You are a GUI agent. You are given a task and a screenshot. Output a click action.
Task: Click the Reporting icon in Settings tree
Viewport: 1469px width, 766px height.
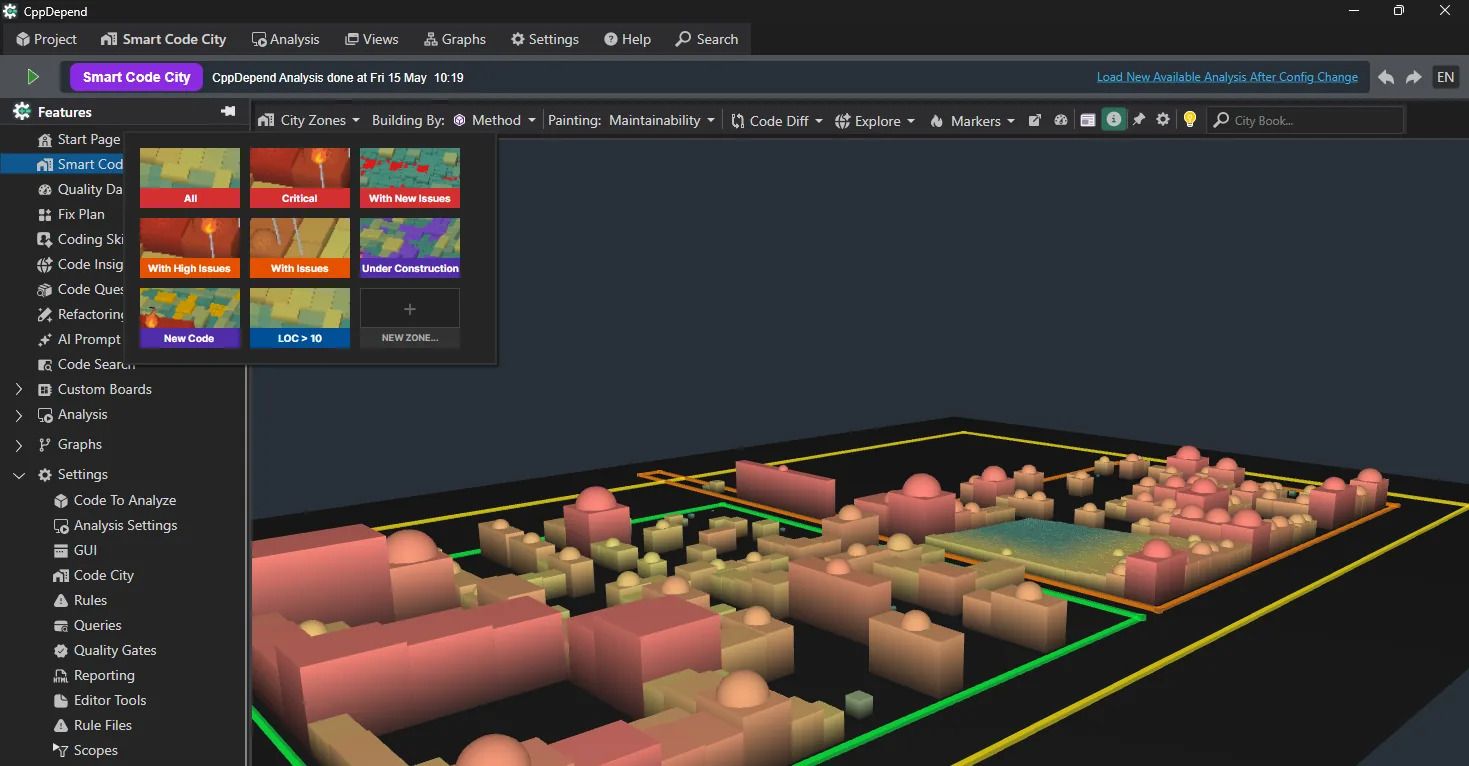click(x=60, y=675)
